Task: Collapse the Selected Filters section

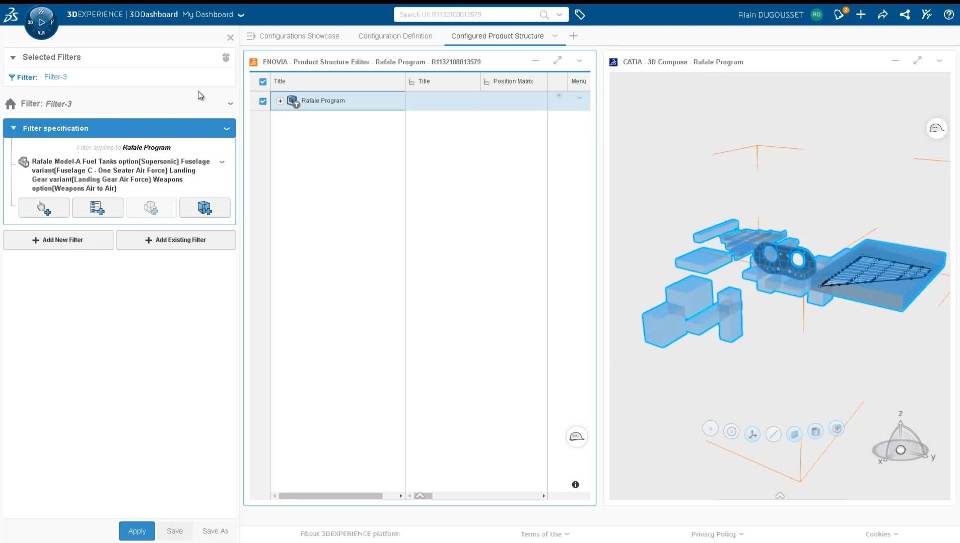Action: [13, 58]
